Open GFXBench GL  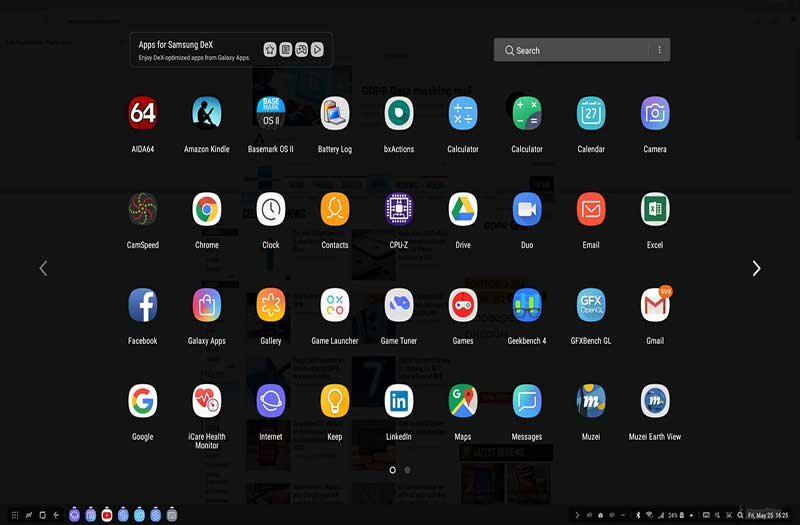pos(591,305)
